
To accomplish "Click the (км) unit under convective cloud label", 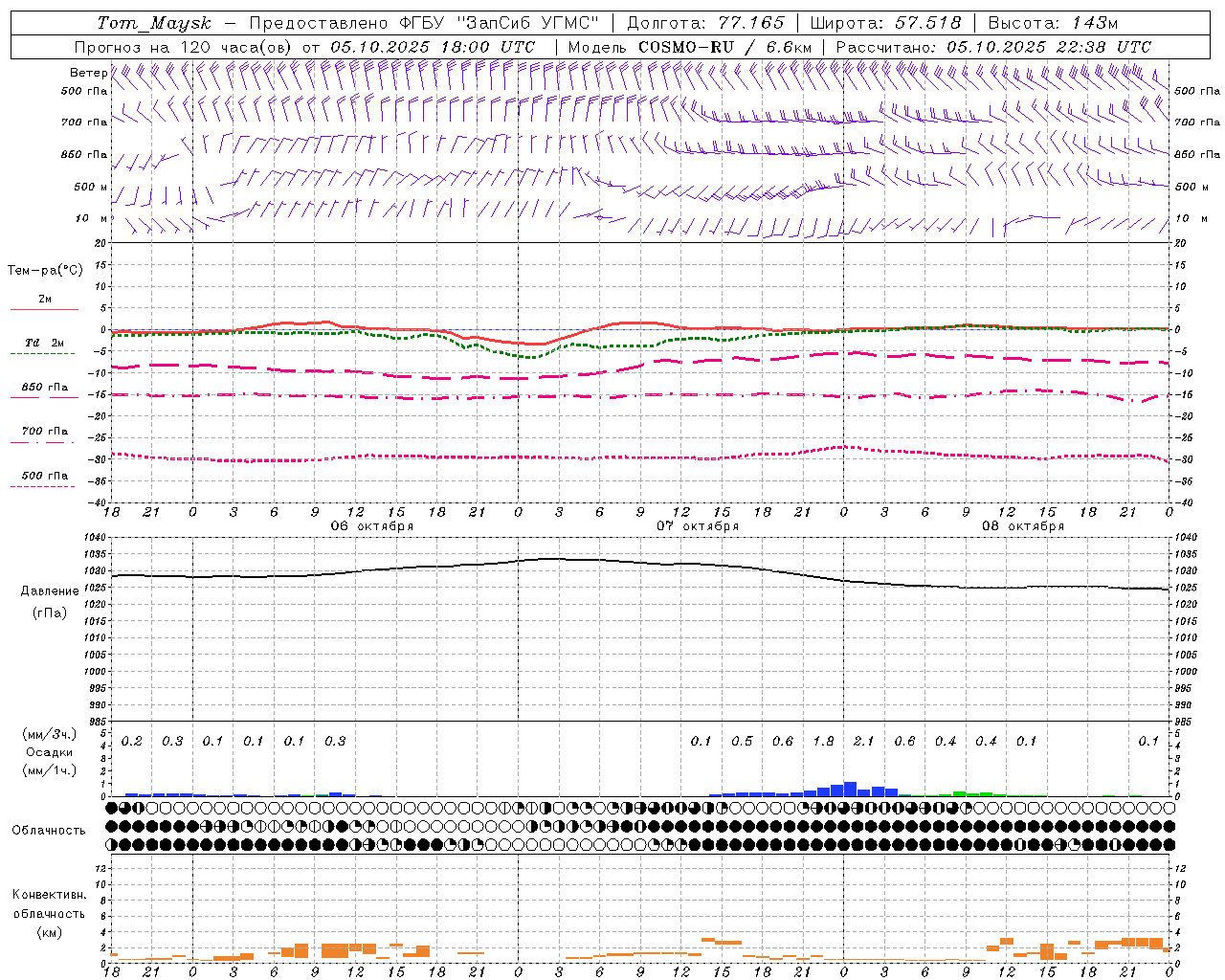I will pyautogui.click(x=49, y=932).
